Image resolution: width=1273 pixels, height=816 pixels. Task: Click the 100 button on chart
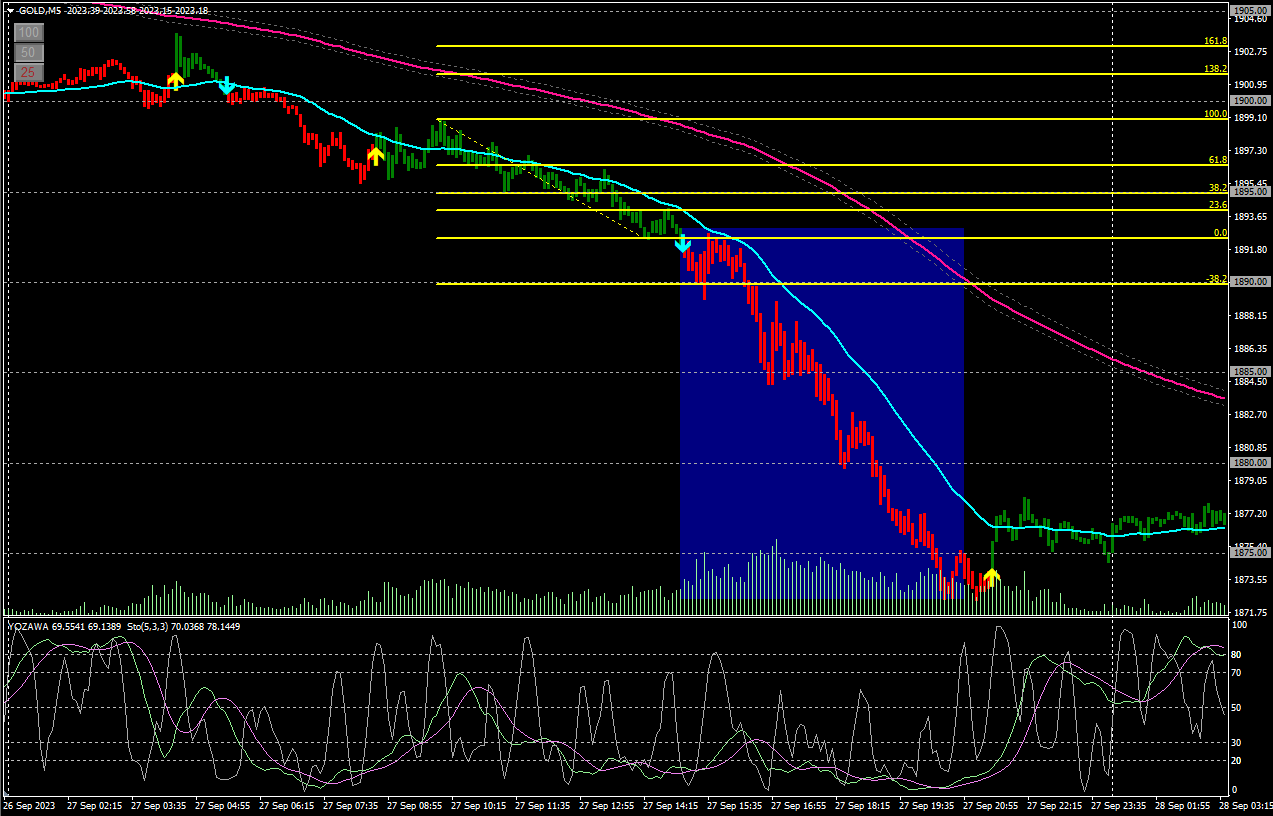tap(28, 33)
